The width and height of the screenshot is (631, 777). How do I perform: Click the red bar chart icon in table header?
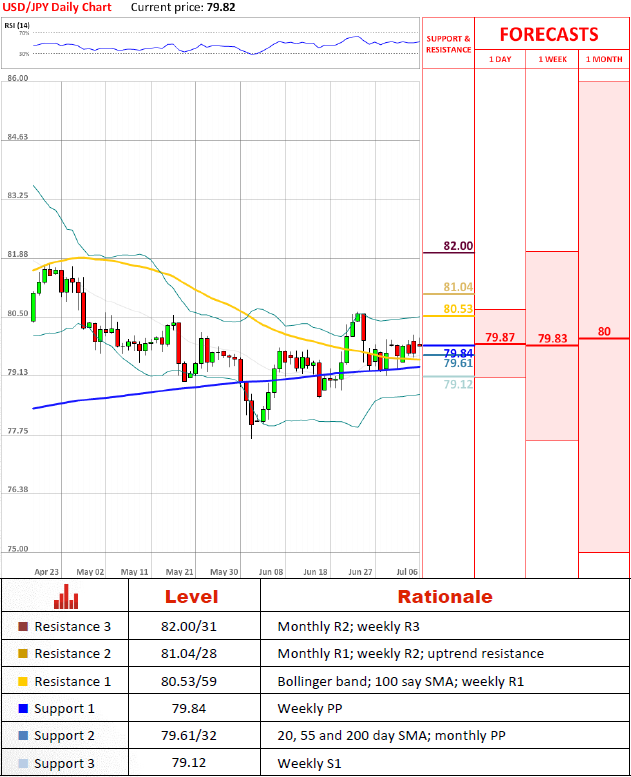(66, 596)
